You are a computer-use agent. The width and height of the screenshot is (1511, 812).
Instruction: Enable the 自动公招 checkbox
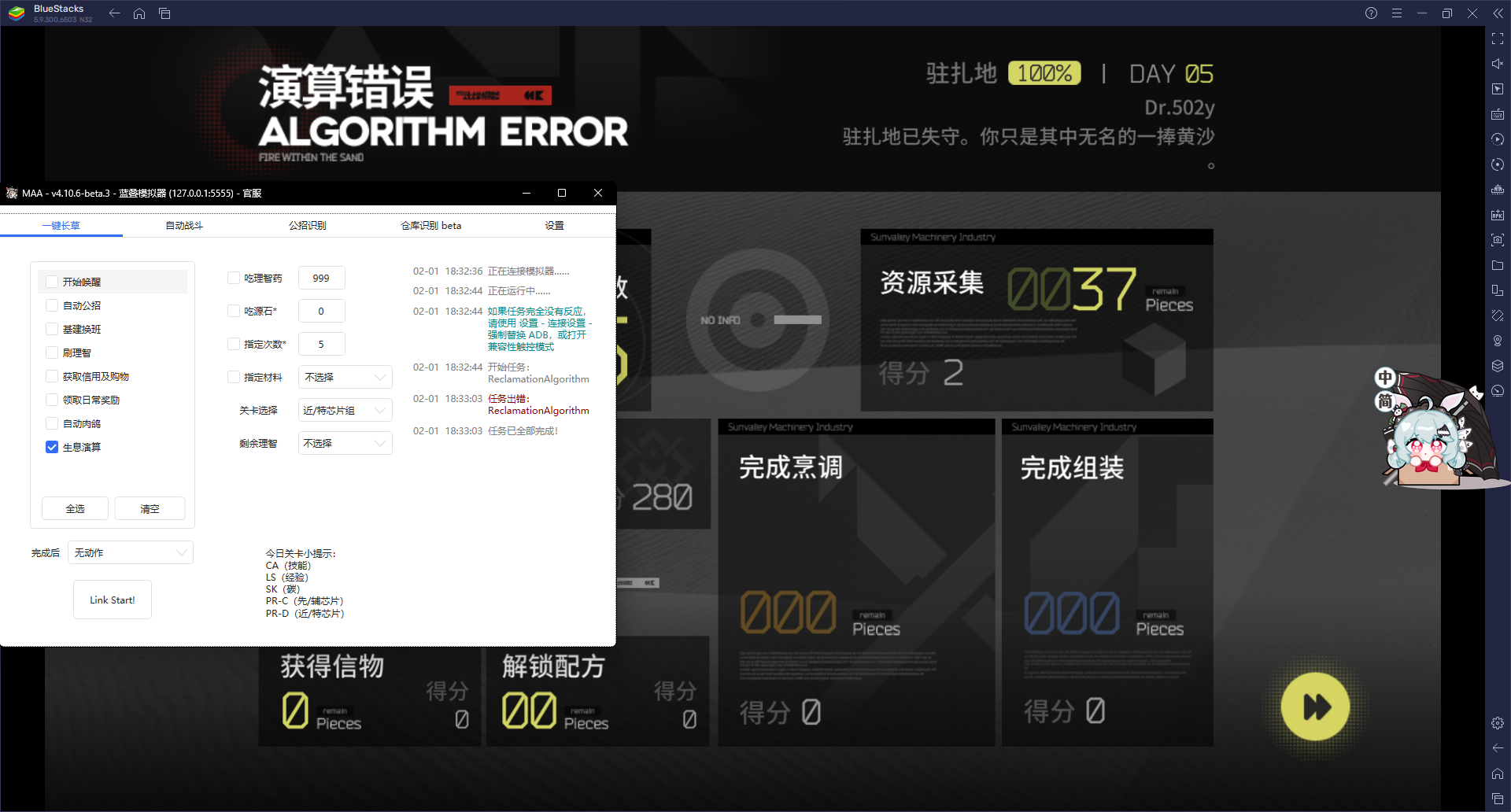(52, 305)
